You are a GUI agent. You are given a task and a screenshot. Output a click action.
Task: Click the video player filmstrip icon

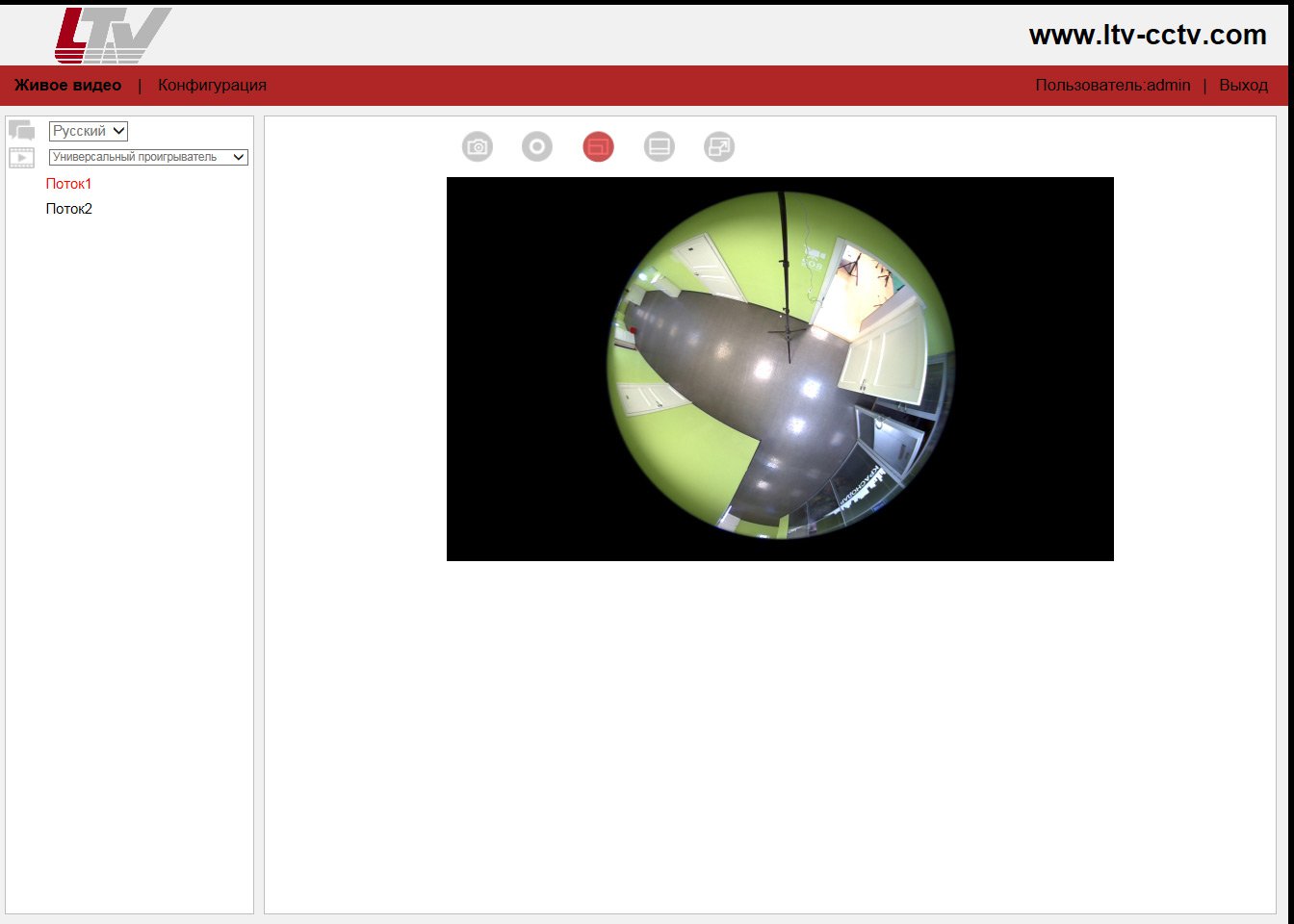click(21, 158)
